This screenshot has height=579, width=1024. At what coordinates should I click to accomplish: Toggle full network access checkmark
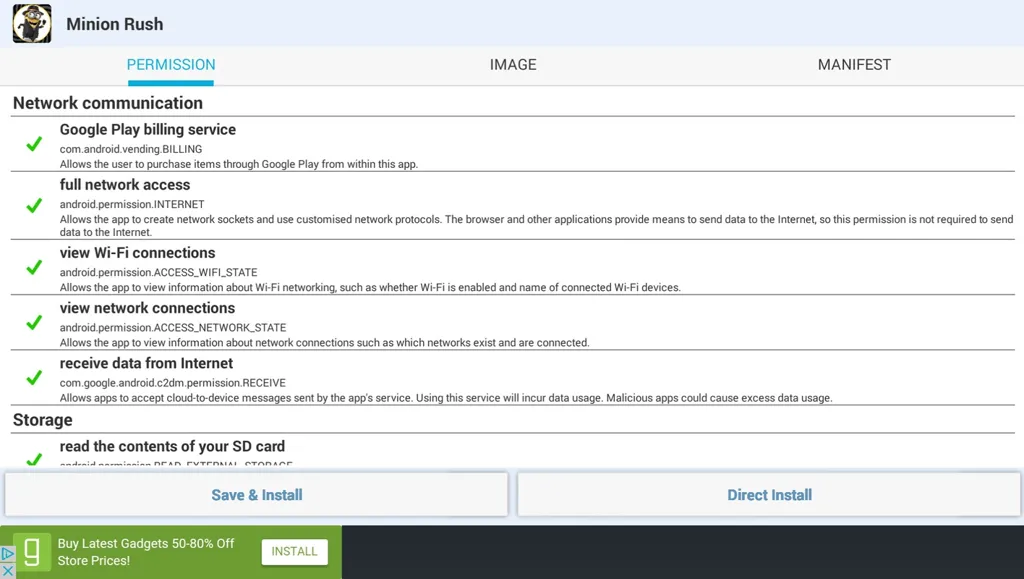click(34, 206)
